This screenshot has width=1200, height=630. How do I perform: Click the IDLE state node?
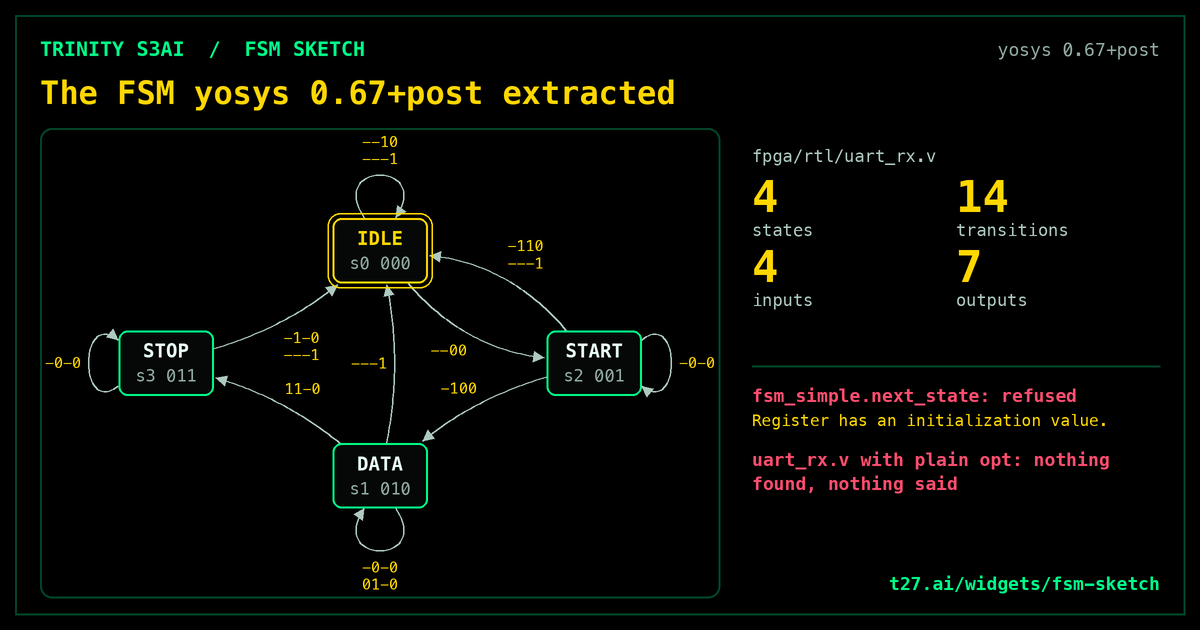(x=380, y=251)
